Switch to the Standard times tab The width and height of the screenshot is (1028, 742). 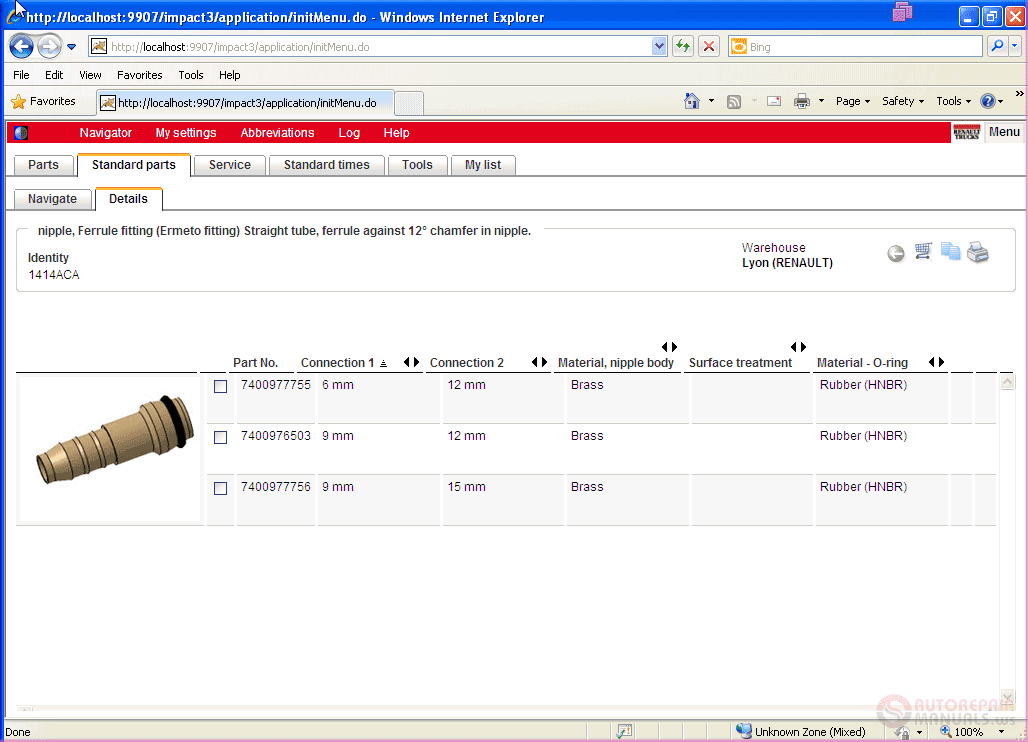click(x=326, y=165)
